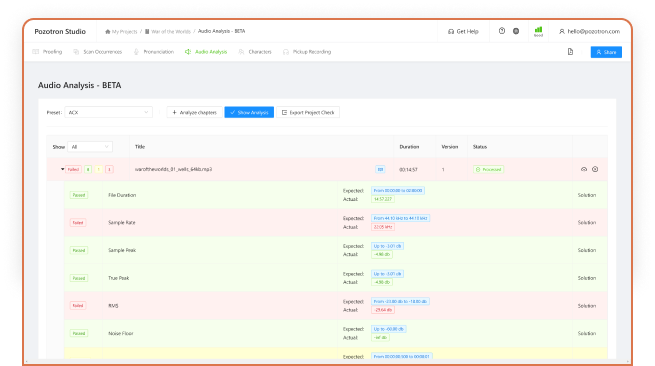Click Export Project Check button
Screen dimensions: 655x366
pyautogui.click(x=308, y=112)
